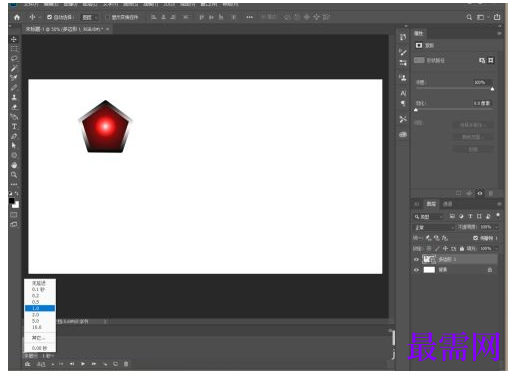The image size is (519, 378).
Task: Play the frame animation
Action: point(83,364)
